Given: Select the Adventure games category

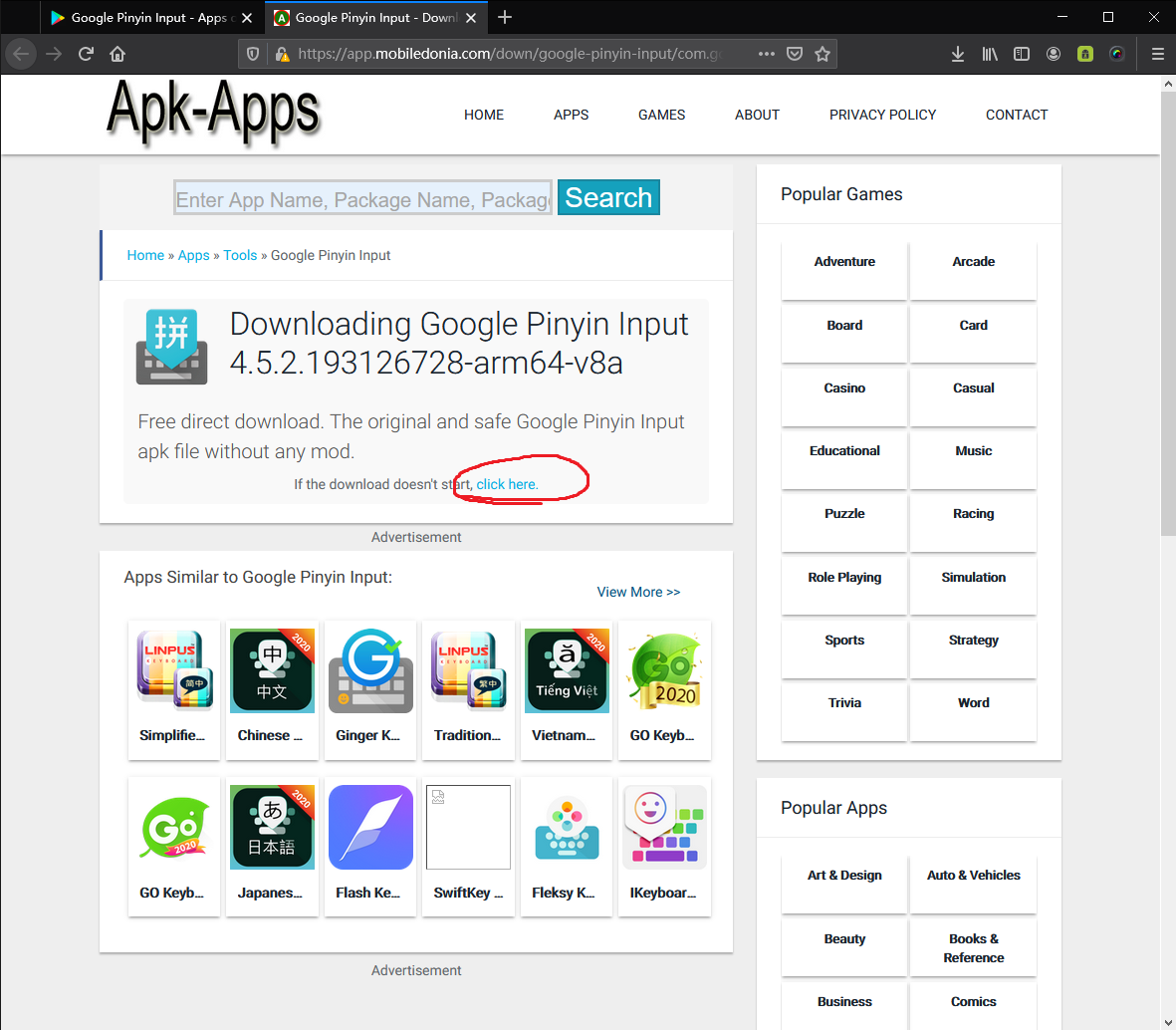Looking at the screenshot, I should (844, 270).
